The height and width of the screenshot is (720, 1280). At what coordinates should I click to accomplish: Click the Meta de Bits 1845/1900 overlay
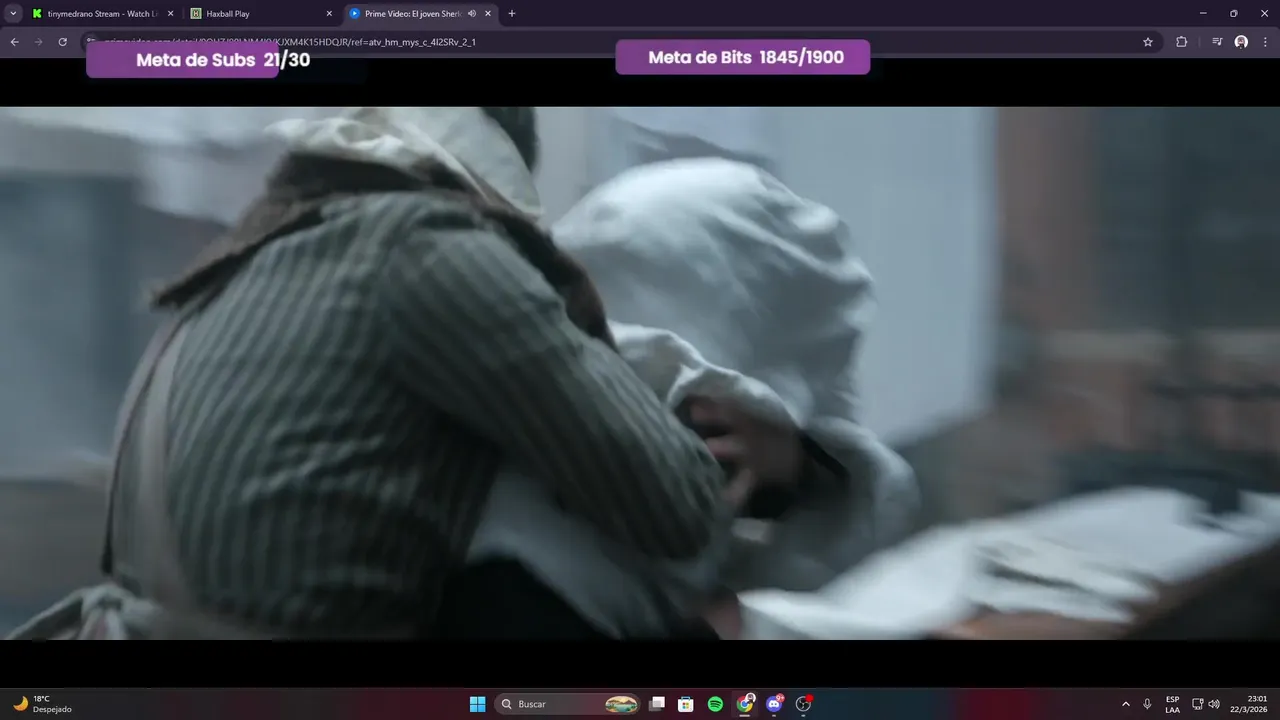(x=743, y=57)
